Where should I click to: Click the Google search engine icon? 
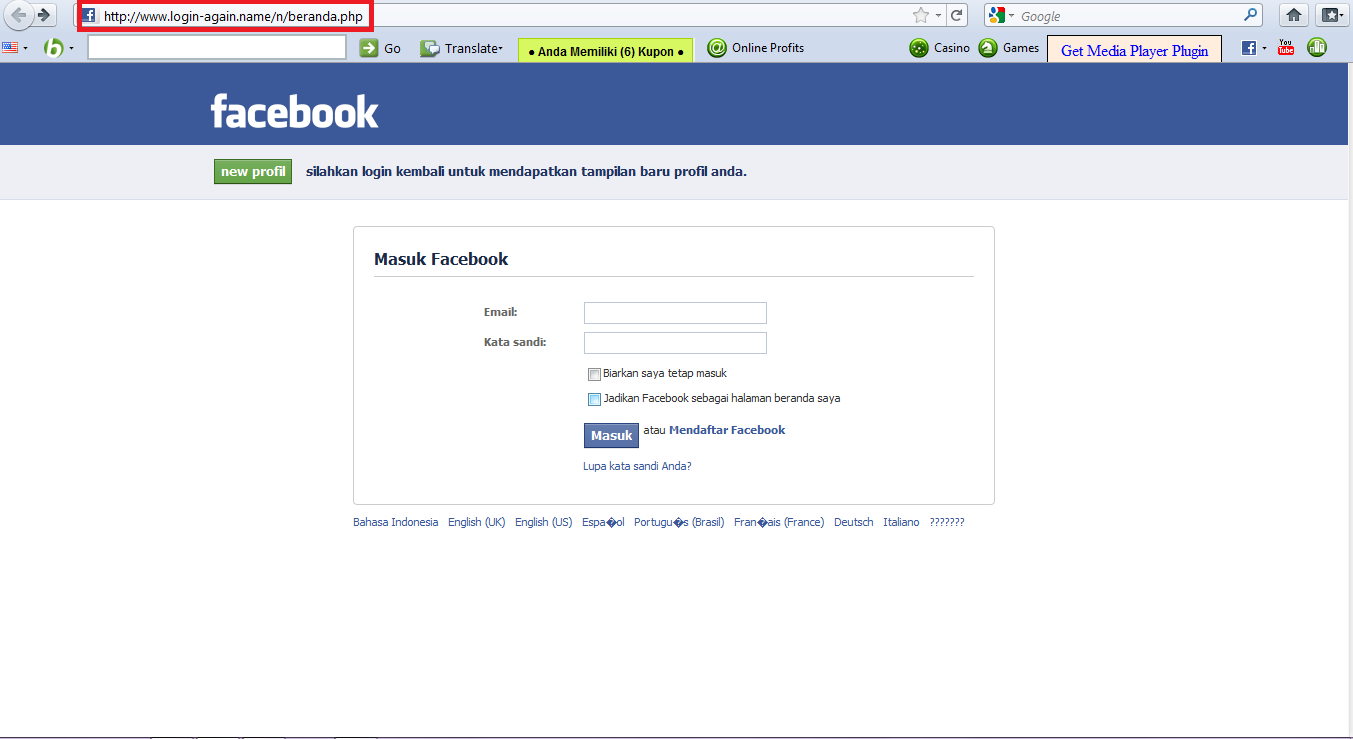(x=996, y=15)
